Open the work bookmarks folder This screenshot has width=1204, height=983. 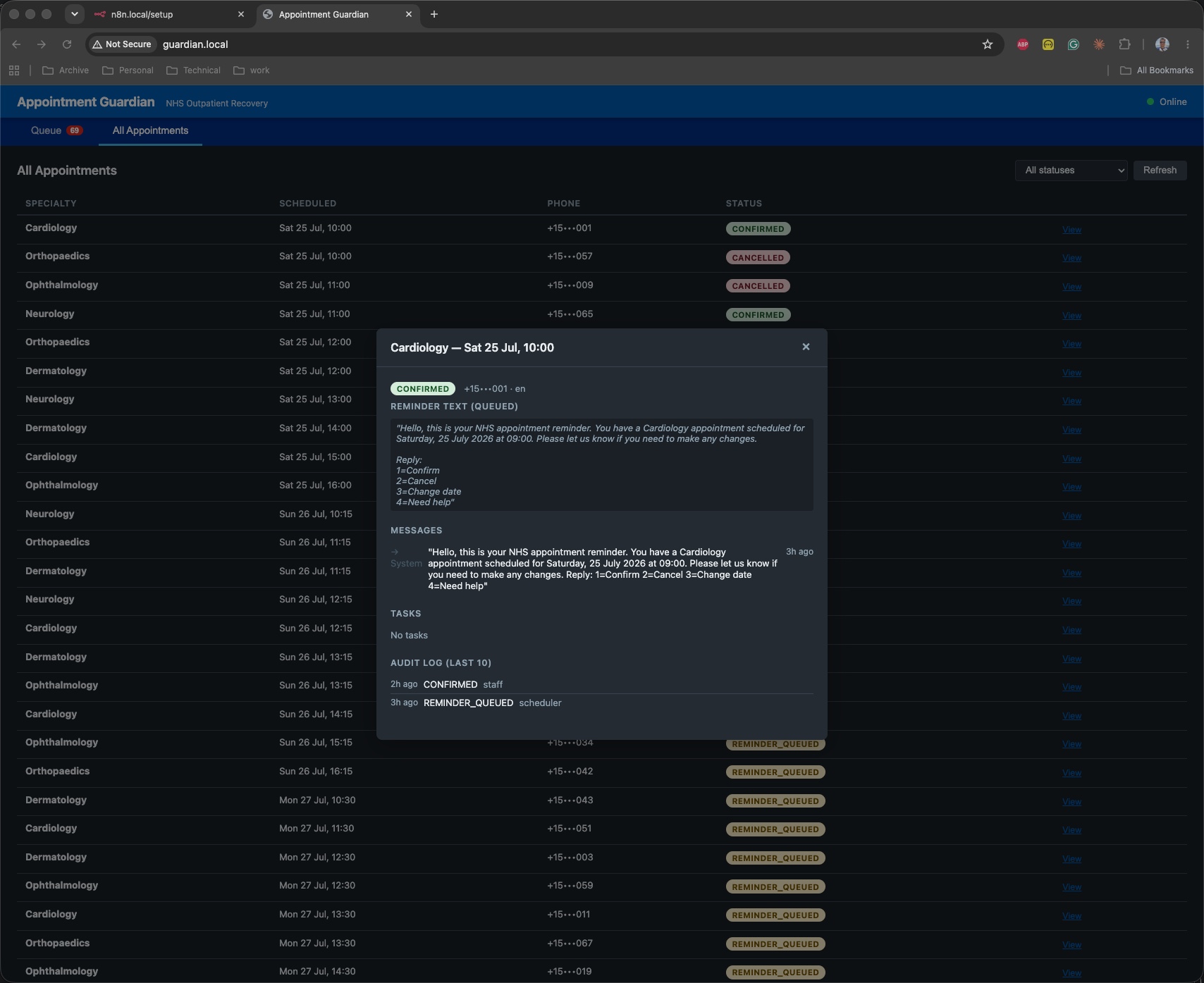(x=251, y=70)
